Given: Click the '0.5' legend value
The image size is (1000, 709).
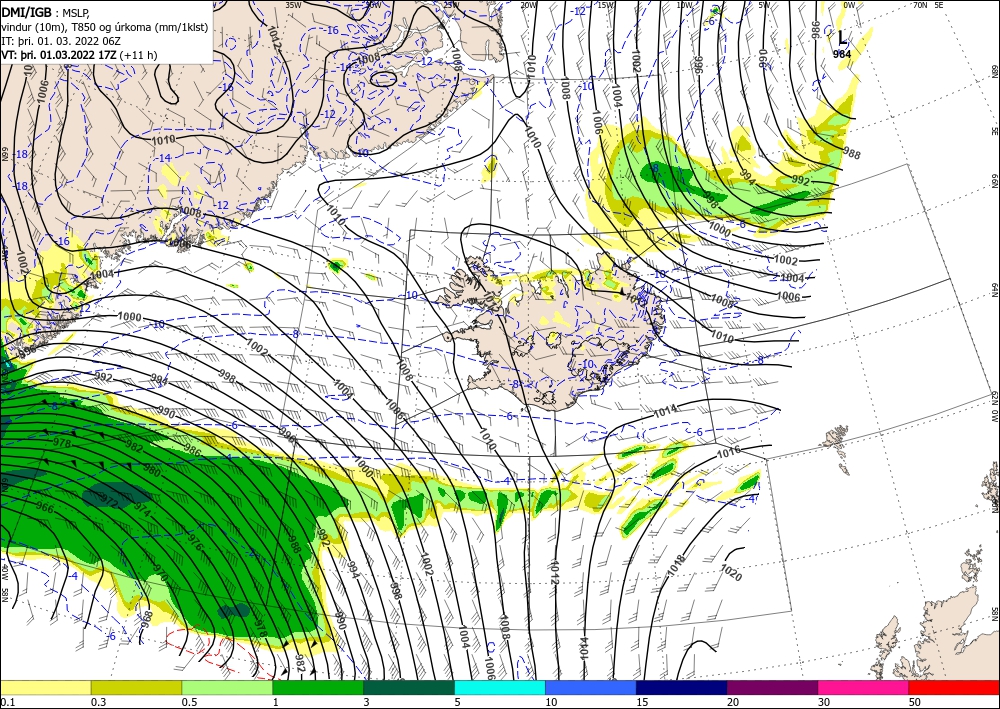Looking at the screenshot, I should pyautogui.click(x=189, y=702).
